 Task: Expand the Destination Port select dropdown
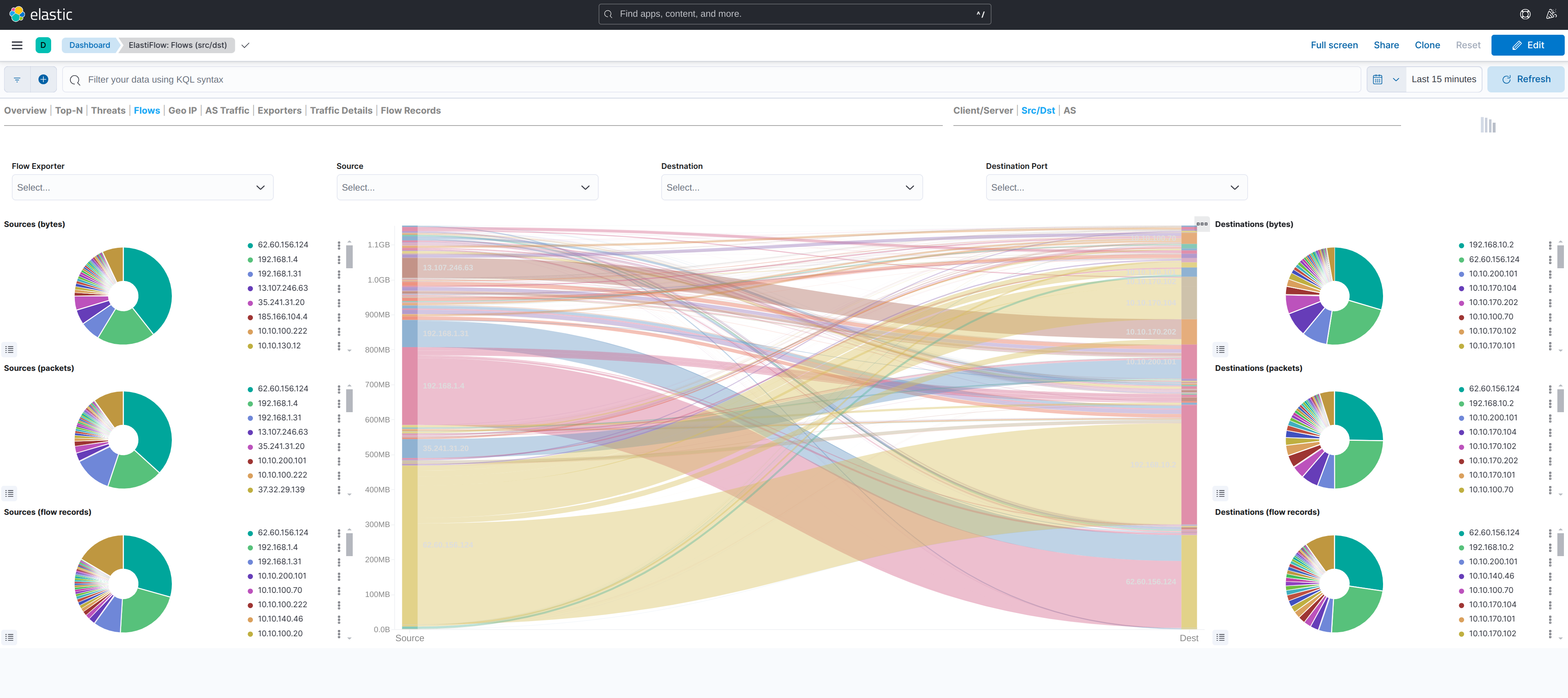tap(1116, 187)
